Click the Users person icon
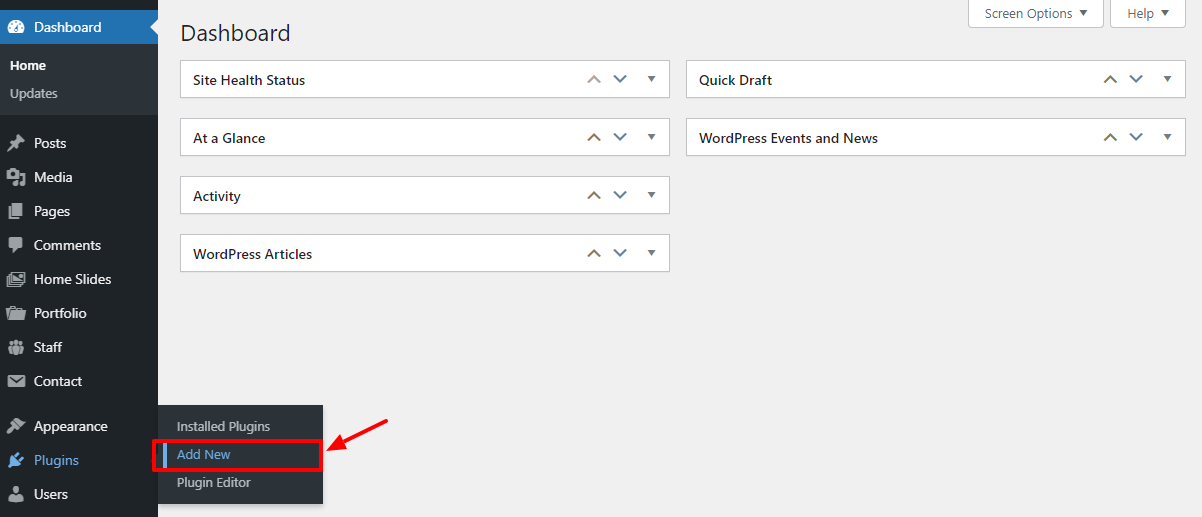 pos(16,494)
